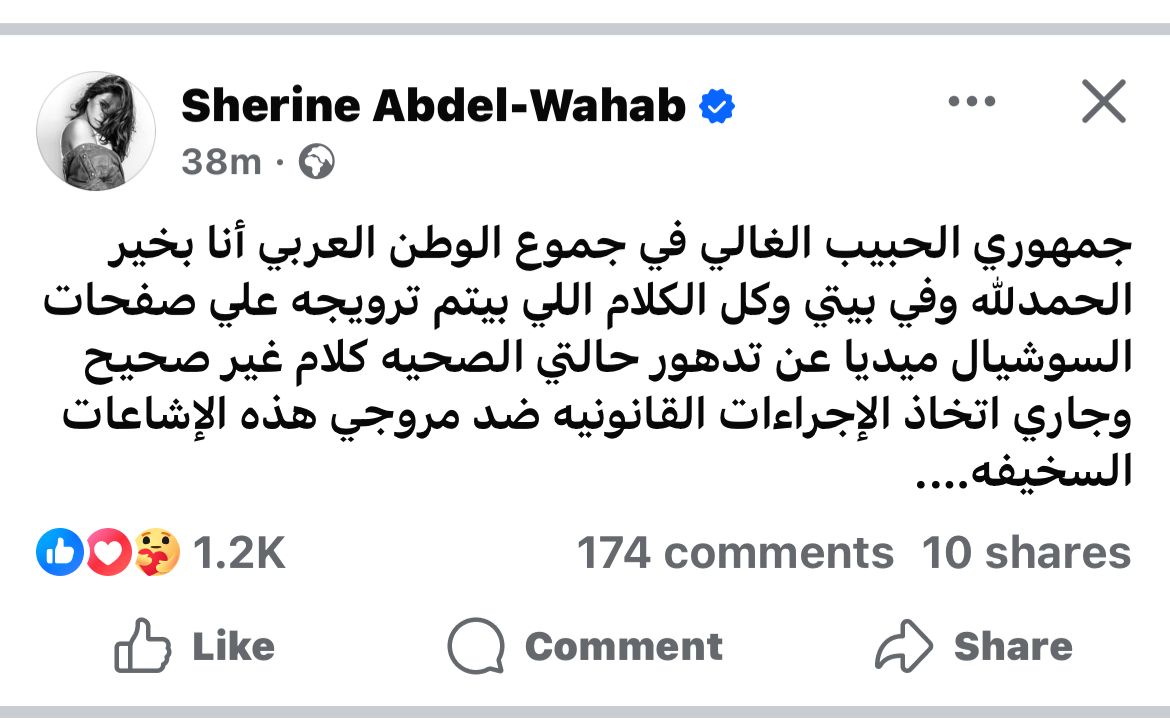Dismiss the post with the X button

click(x=1103, y=102)
